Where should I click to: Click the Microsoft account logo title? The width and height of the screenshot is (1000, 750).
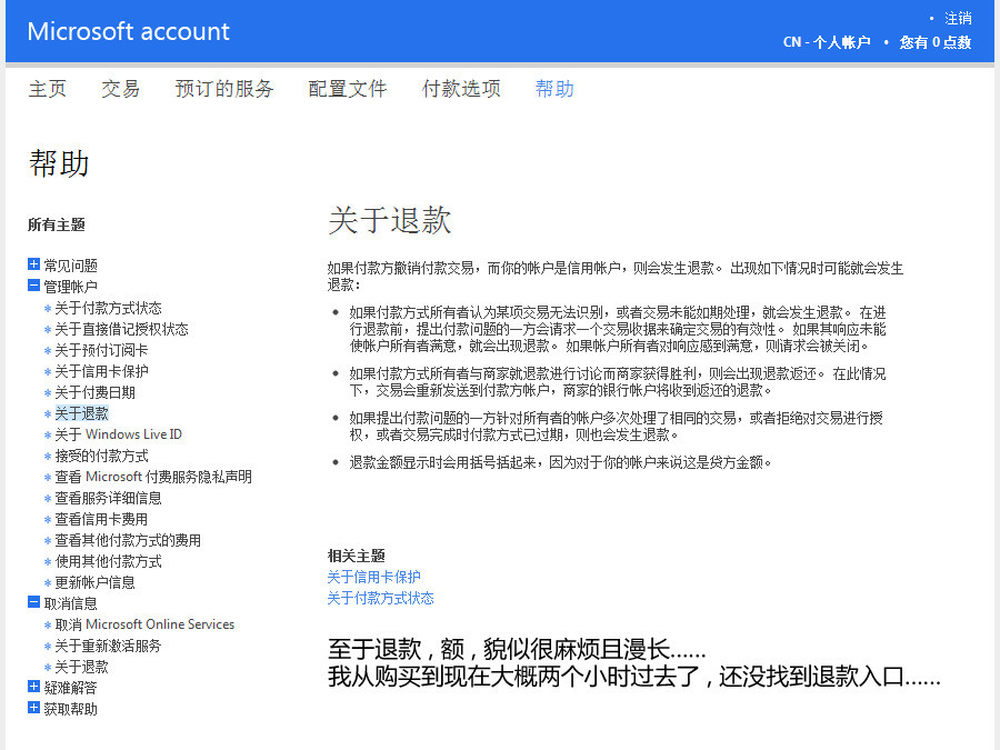tap(128, 31)
